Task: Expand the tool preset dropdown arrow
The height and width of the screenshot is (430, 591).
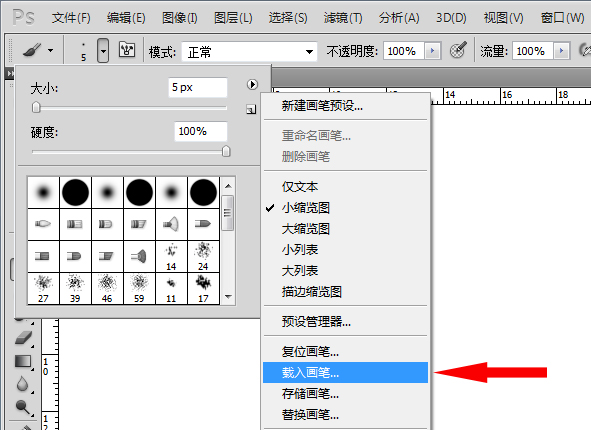Action: tap(51, 50)
